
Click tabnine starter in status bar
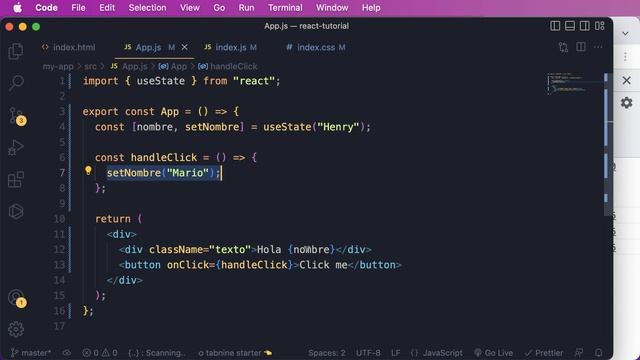tap(235, 353)
